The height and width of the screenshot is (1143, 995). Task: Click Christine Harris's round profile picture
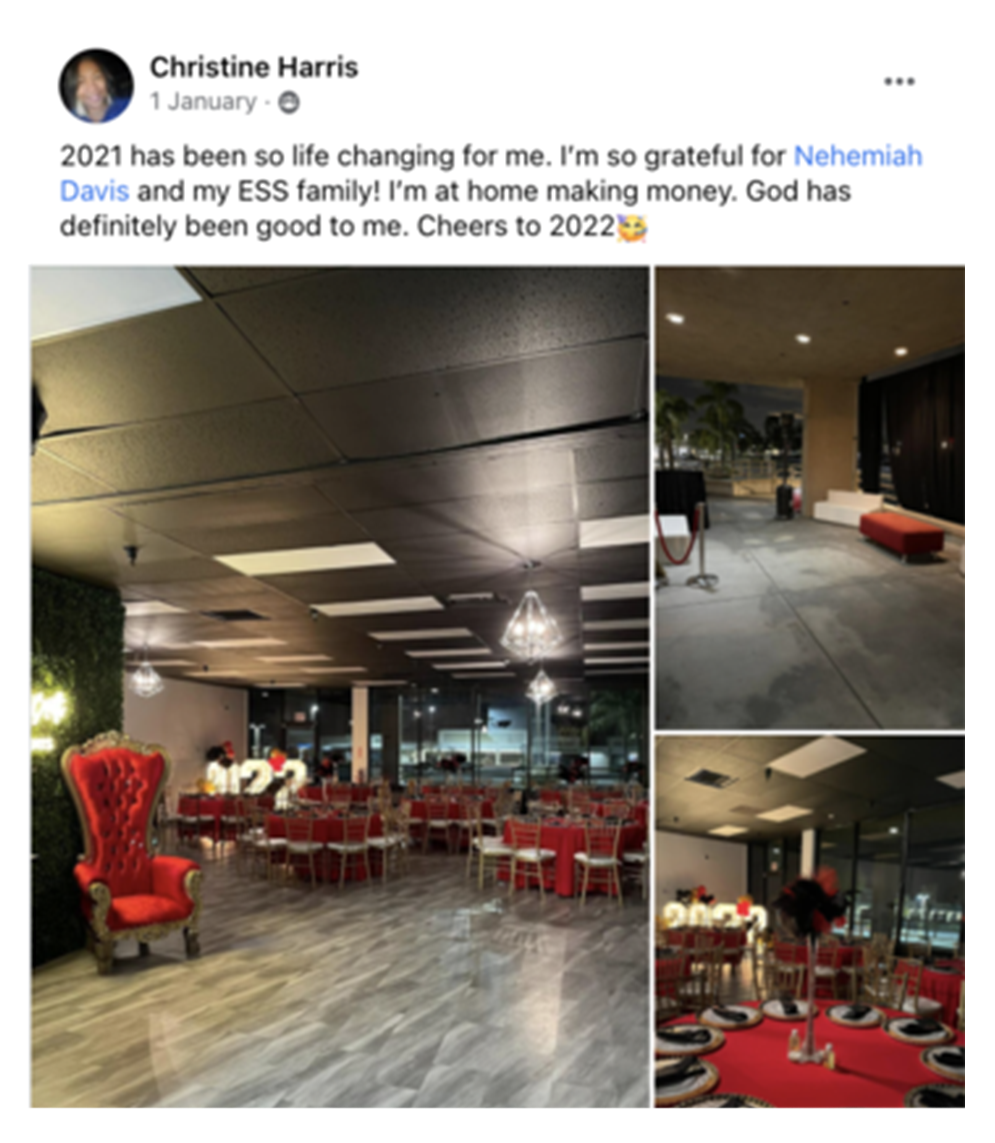pos(95,85)
